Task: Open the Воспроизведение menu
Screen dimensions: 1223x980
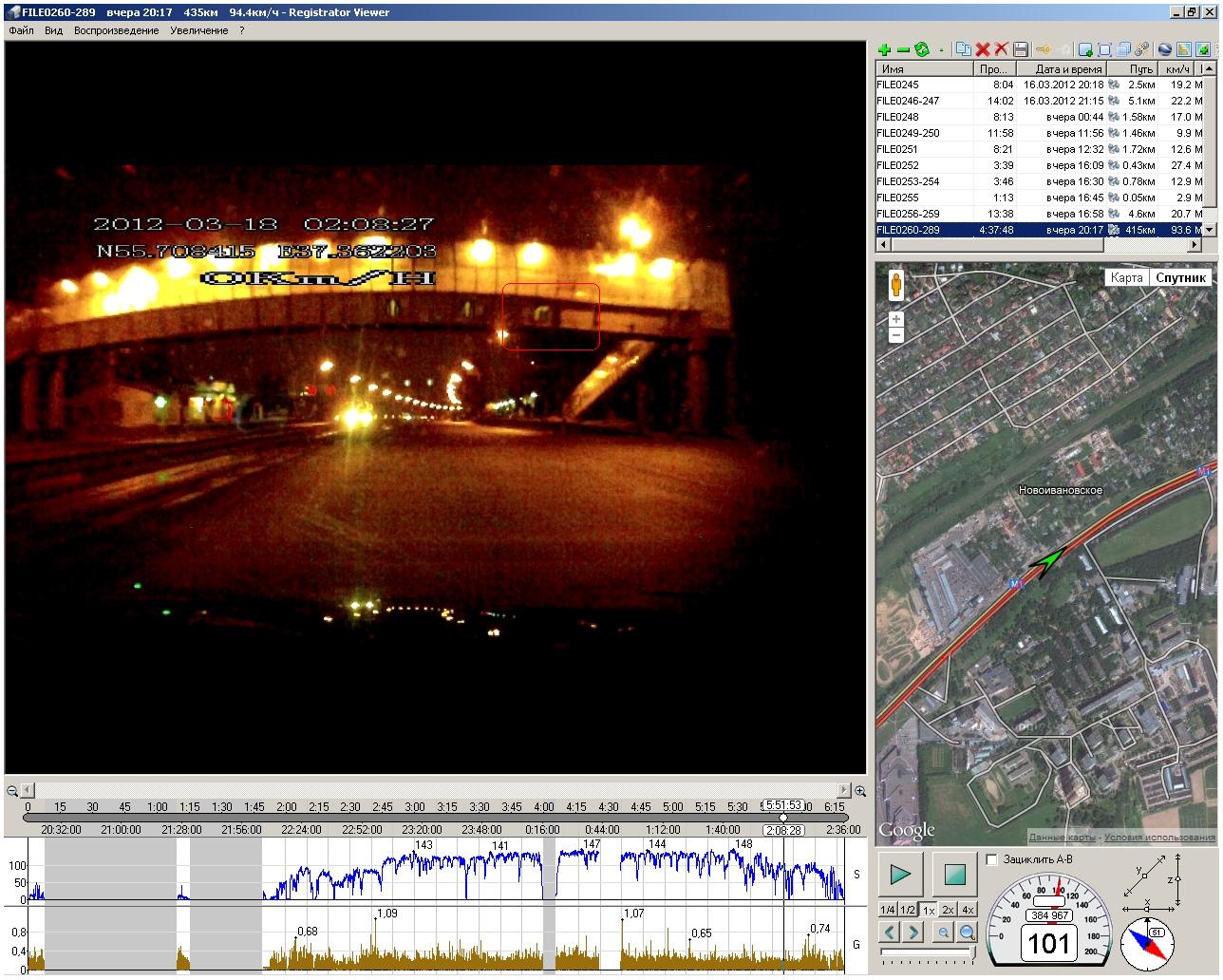Action: pos(117,30)
